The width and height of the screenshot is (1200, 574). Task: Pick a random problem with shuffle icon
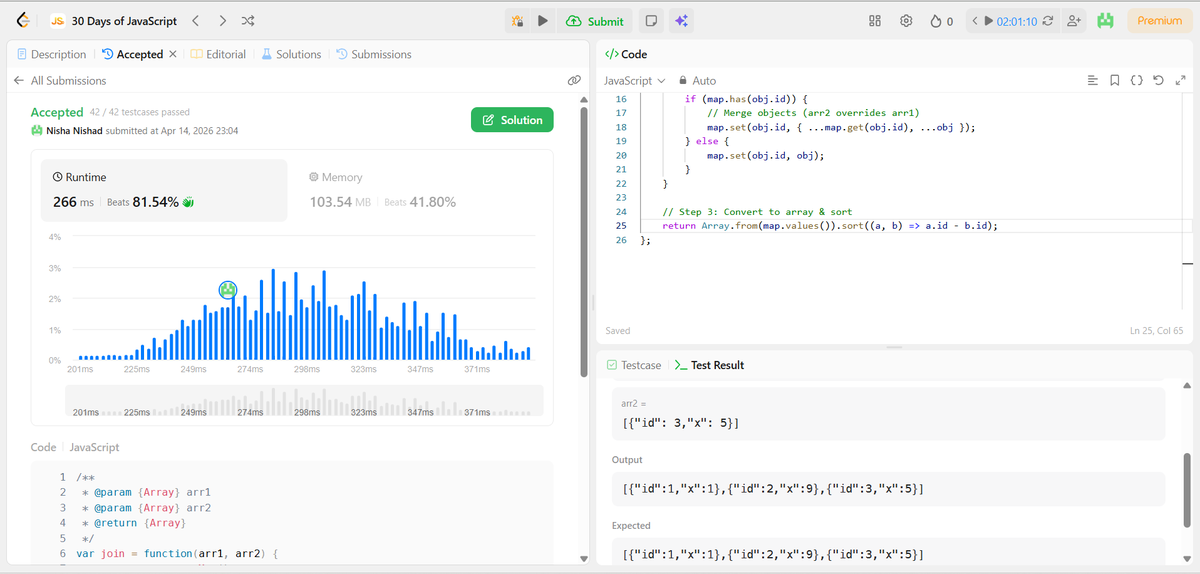tap(248, 20)
